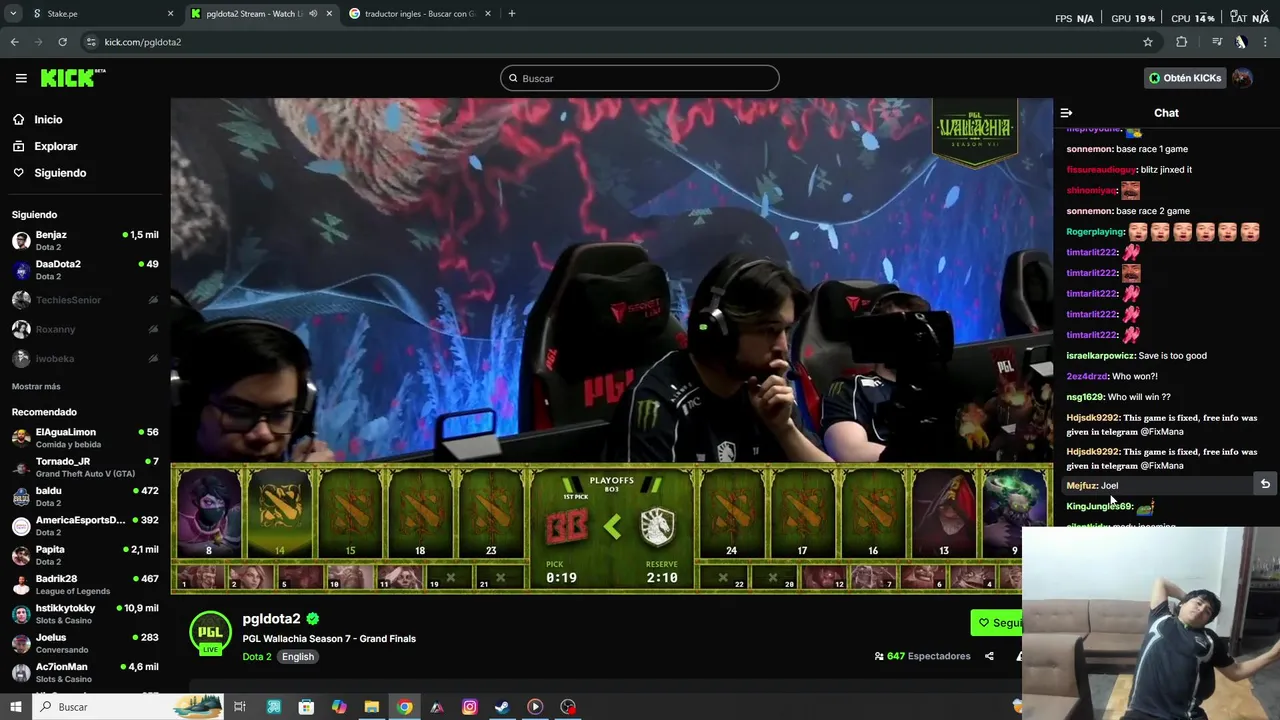Open offline channel TechiesSenior
Image resolution: width=1280 pixels, height=720 pixels.
coord(85,300)
